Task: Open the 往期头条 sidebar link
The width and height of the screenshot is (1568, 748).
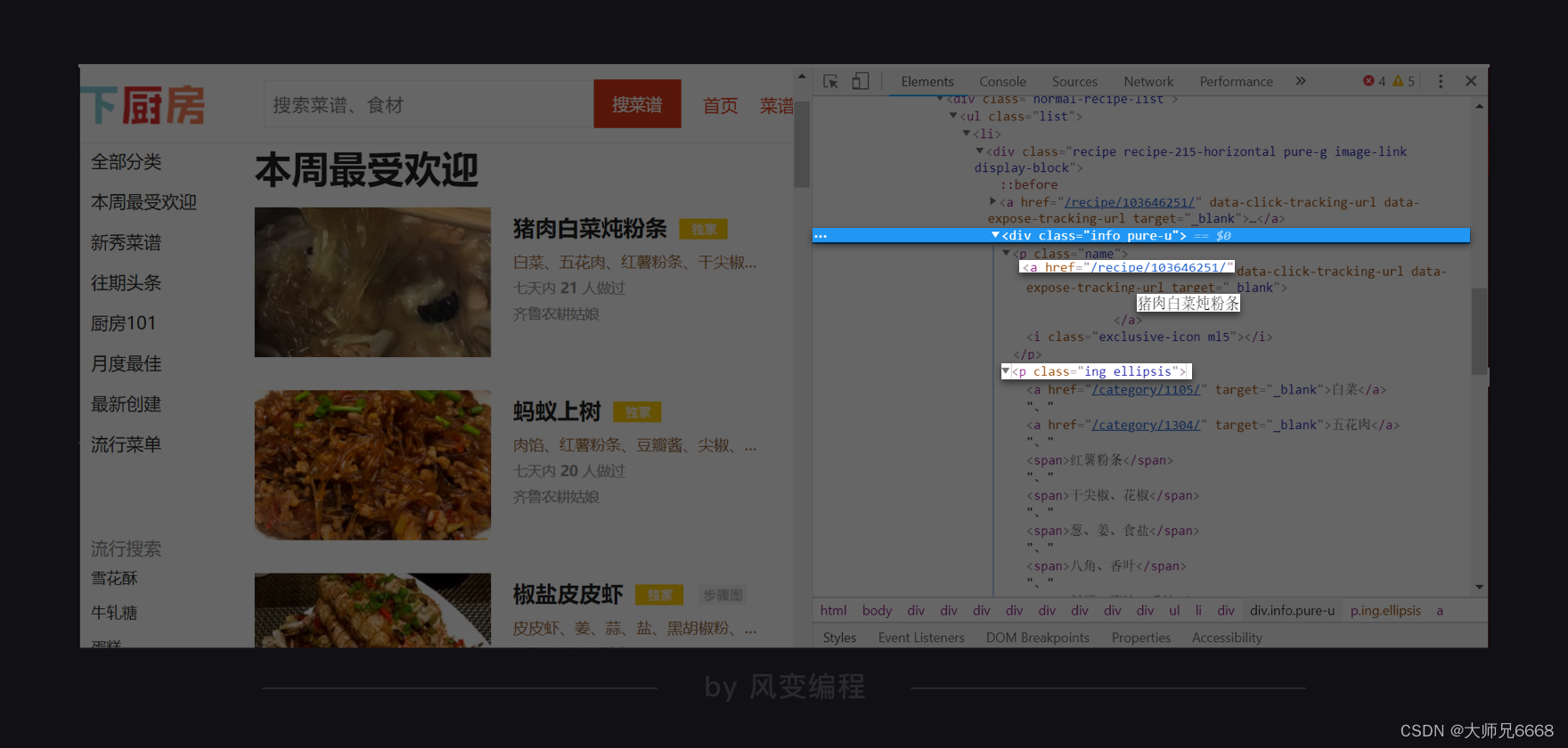Action: click(126, 283)
